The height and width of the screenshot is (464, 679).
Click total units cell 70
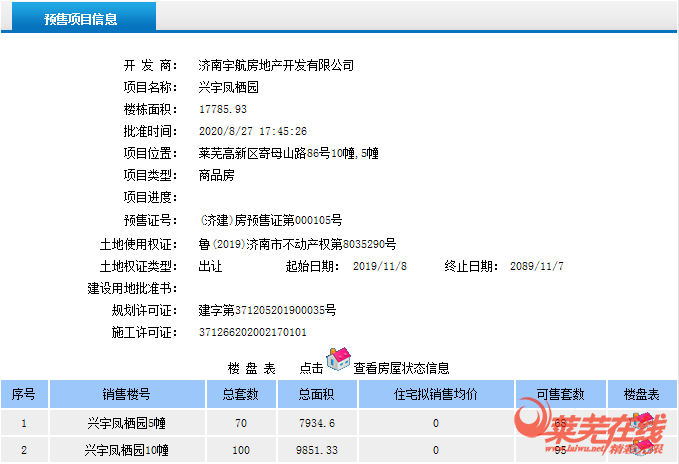click(241, 423)
